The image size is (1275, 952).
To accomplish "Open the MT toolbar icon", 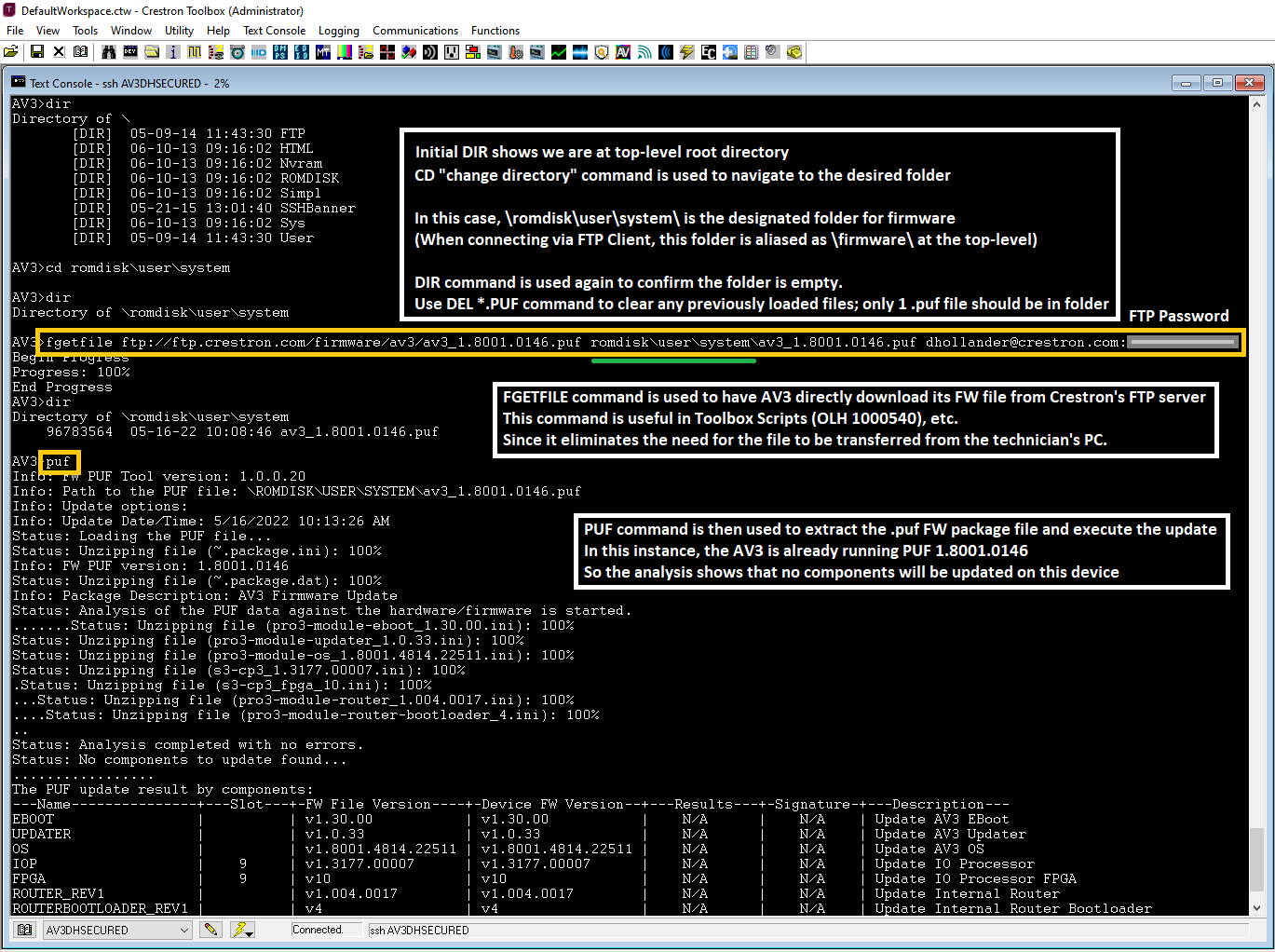I will (323, 52).
